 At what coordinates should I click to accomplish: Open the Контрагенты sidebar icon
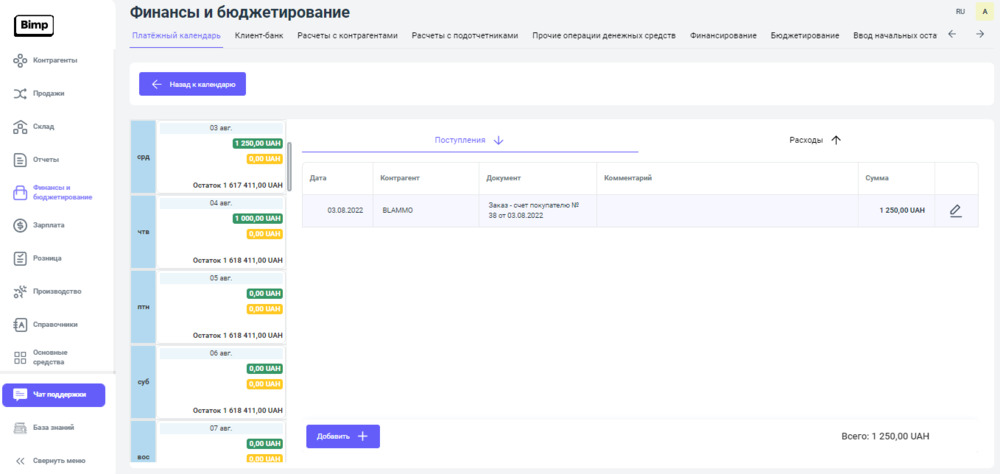point(20,61)
